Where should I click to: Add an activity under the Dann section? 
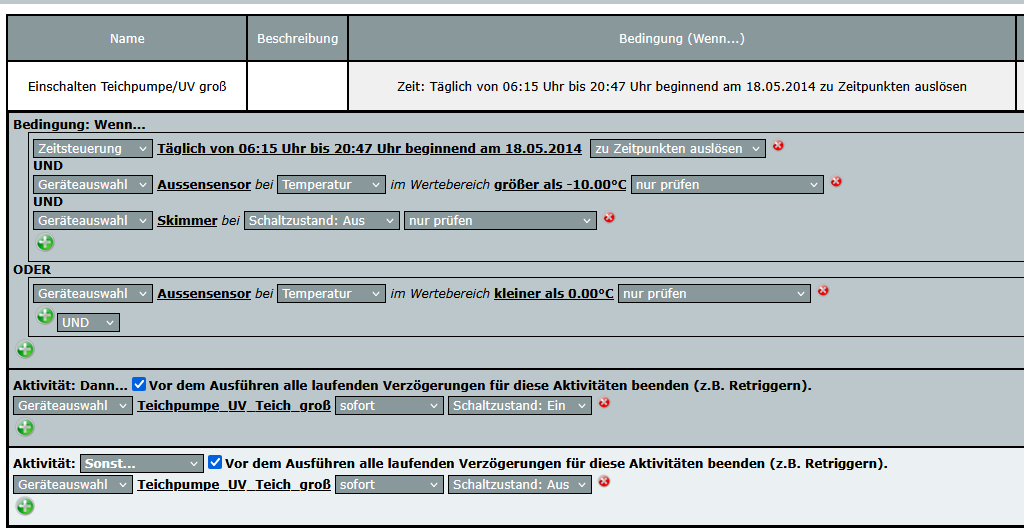[x=25, y=428]
